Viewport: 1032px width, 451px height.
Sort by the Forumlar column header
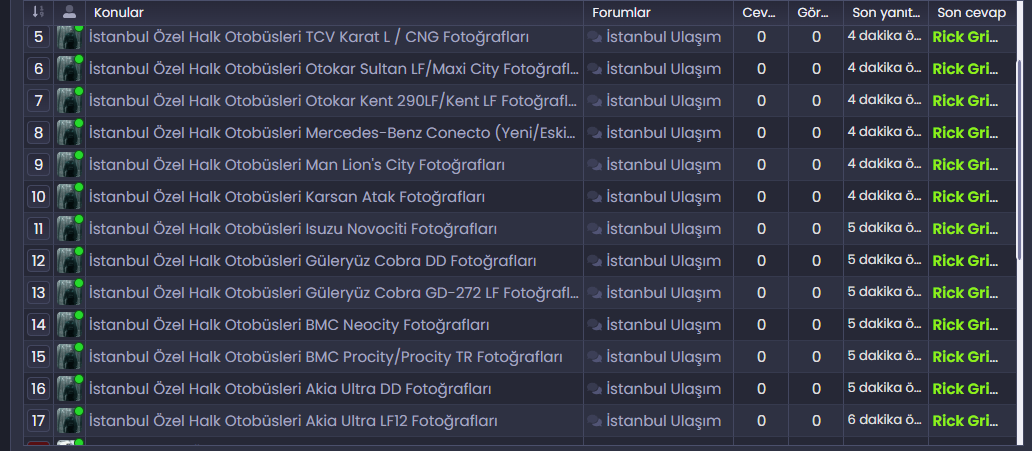click(x=621, y=12)
